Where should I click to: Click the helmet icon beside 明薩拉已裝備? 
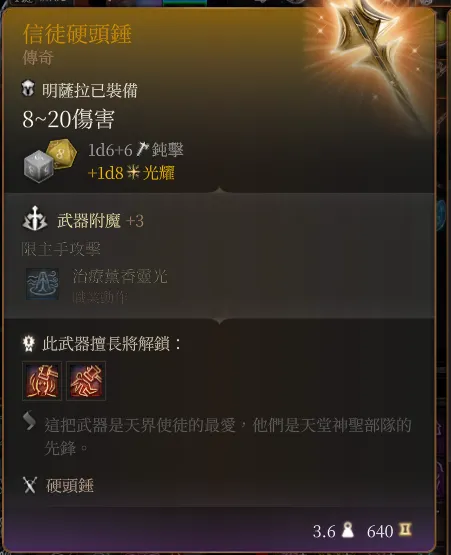tap(28, 88)
